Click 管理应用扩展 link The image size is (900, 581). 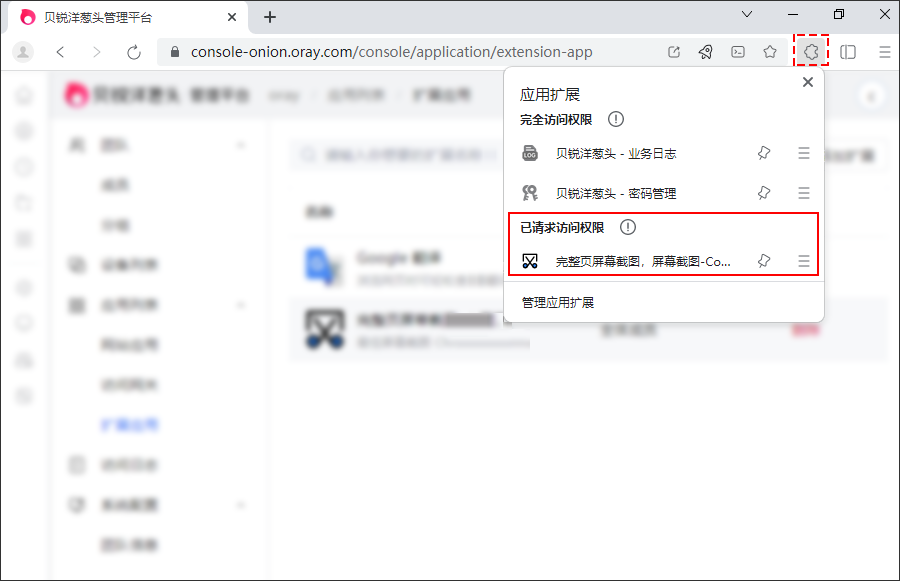point(558,302)
